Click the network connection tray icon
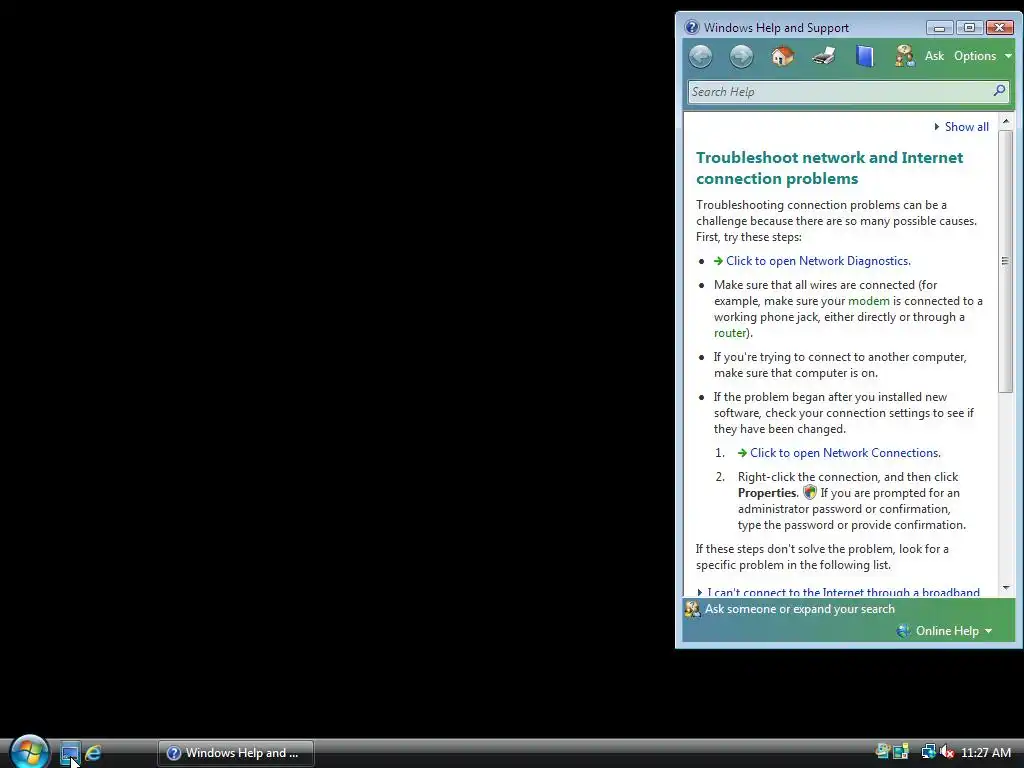 (928, 752)
